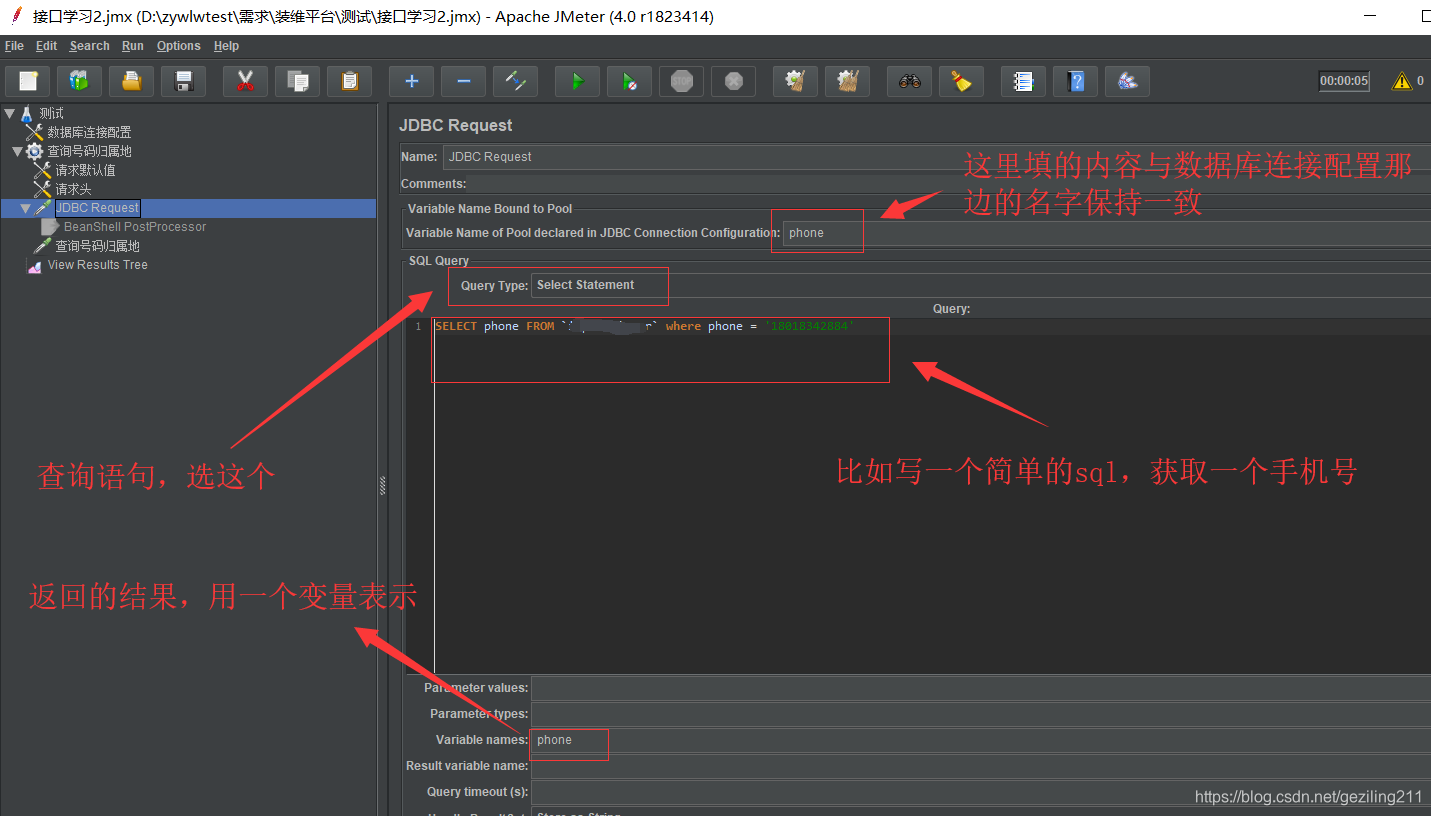Image resolution: width=1431 pixels, height=816 pixels.
Task: Click the Name field containing JDBC Request
Action: pos(936,157)
